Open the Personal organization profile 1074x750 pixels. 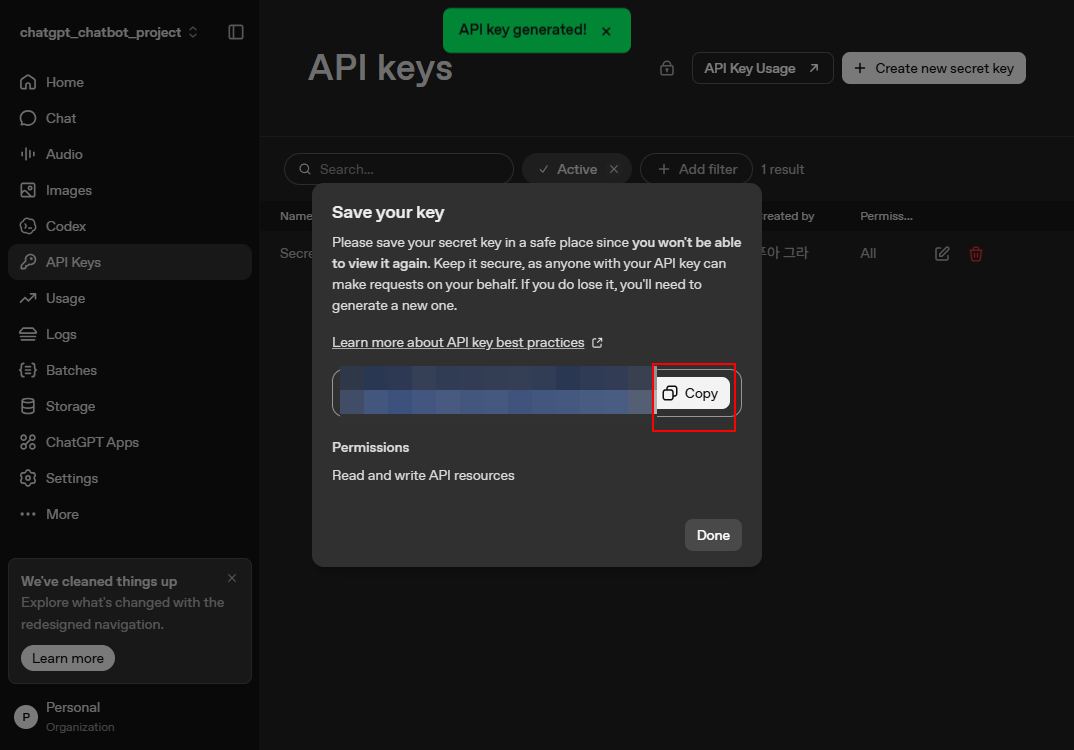click(129, 716)
